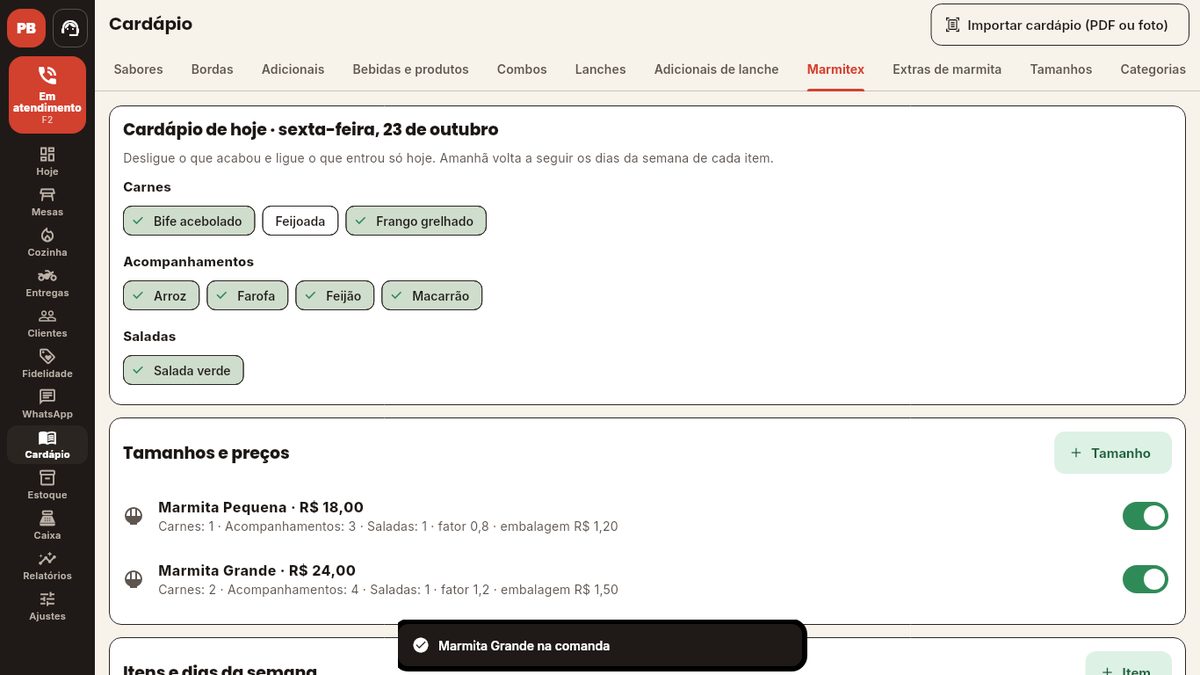The height and width of the screenshot is (675, 1200).
Task: Switch to the Sabores tab
Action: coord(138,69)
